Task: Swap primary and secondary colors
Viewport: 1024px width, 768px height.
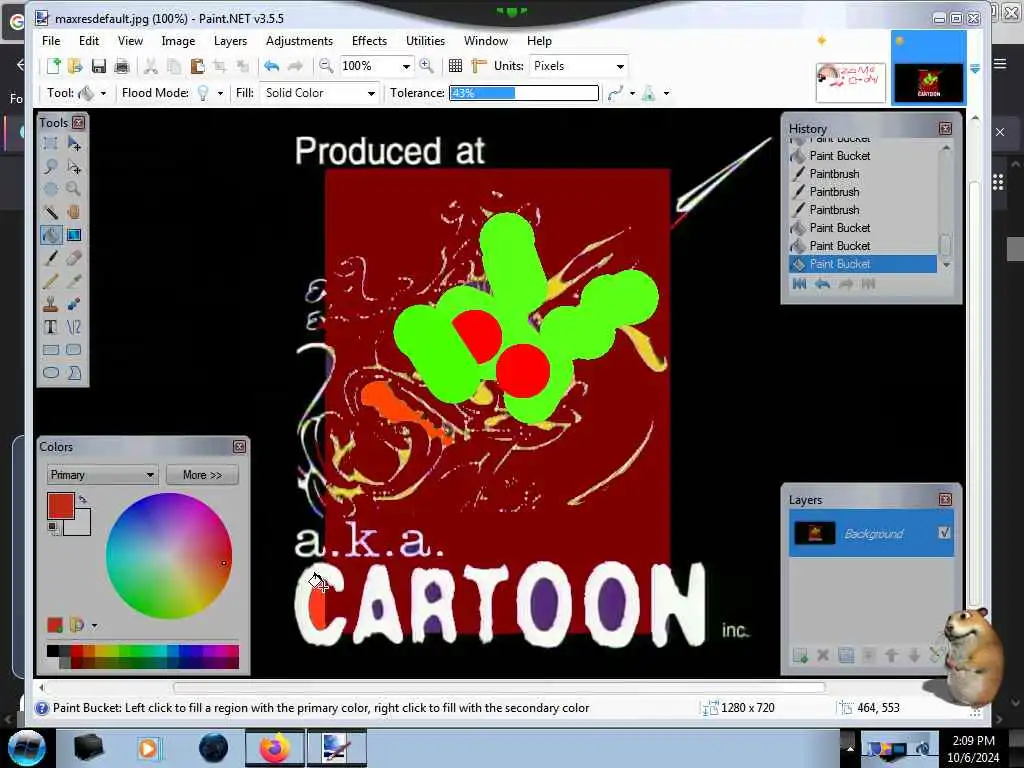Action: [83, 500]
